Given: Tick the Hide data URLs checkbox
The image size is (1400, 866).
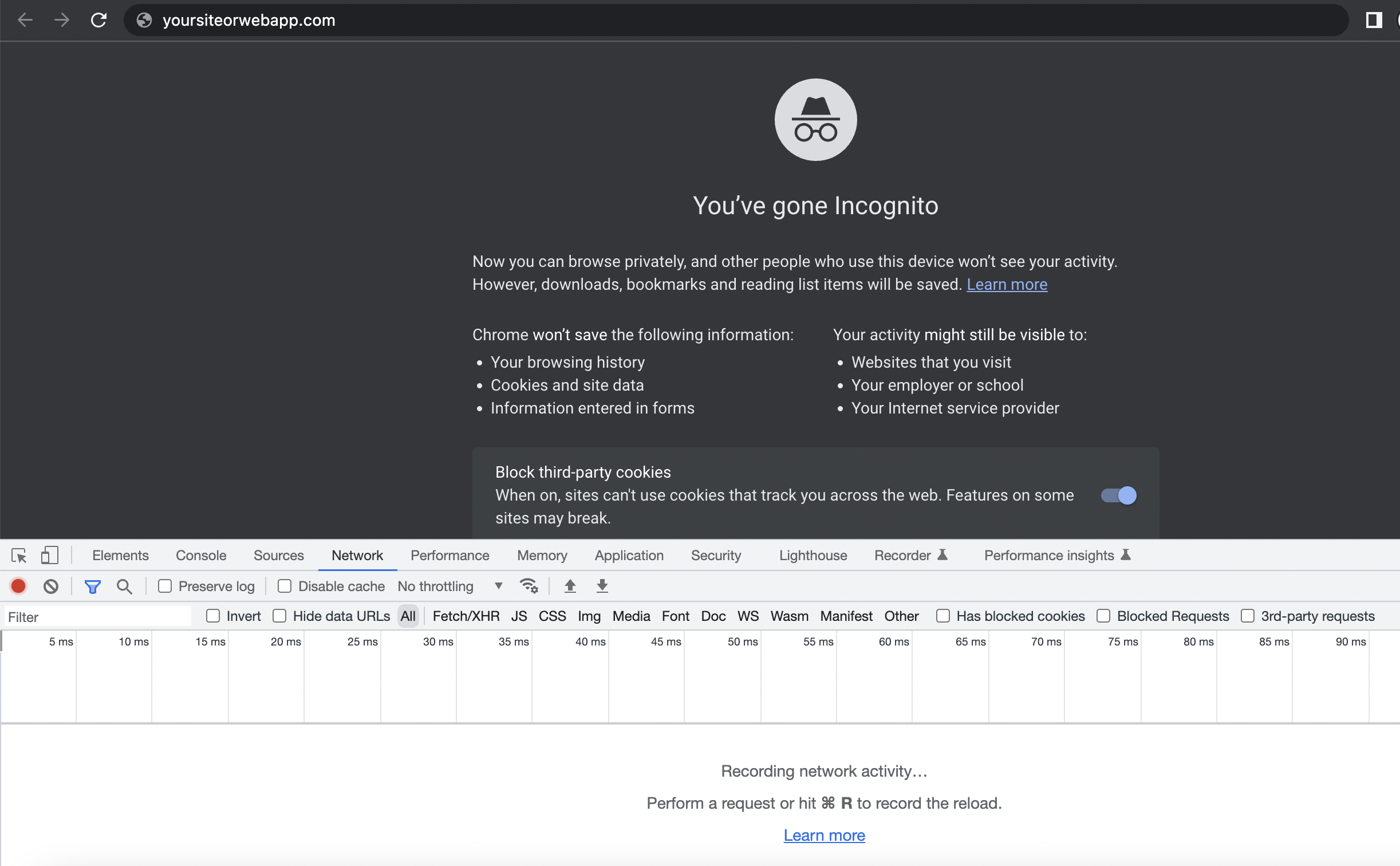Looking at the screenshot, I should click(x=279, y=616).
